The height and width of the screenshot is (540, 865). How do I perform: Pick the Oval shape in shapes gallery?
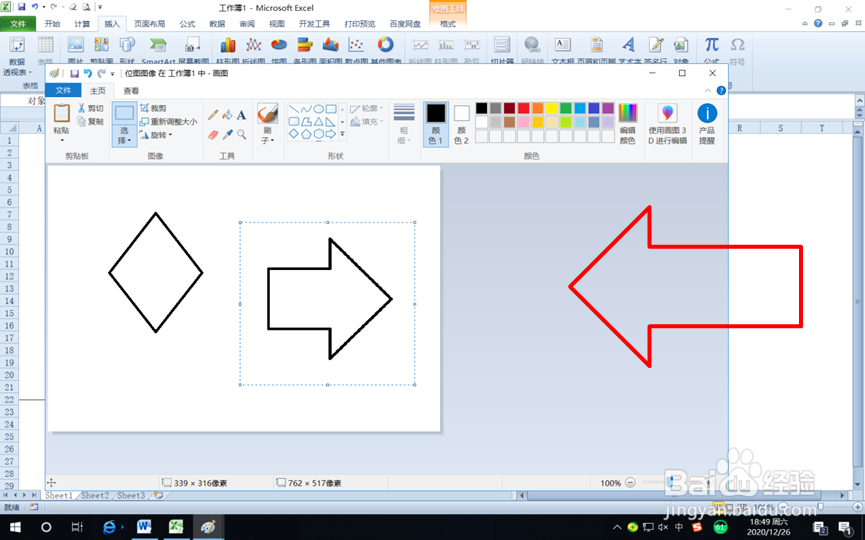[318, 109]
